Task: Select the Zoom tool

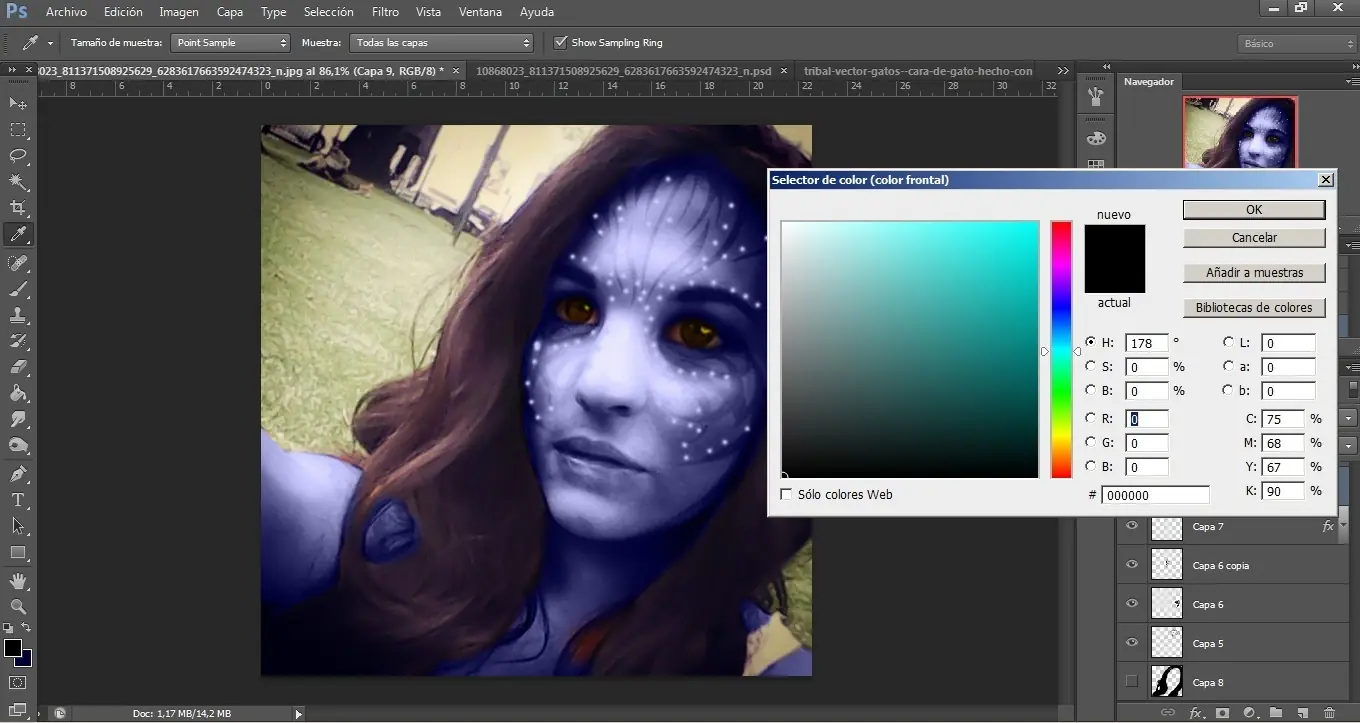Action: [18, 607]
